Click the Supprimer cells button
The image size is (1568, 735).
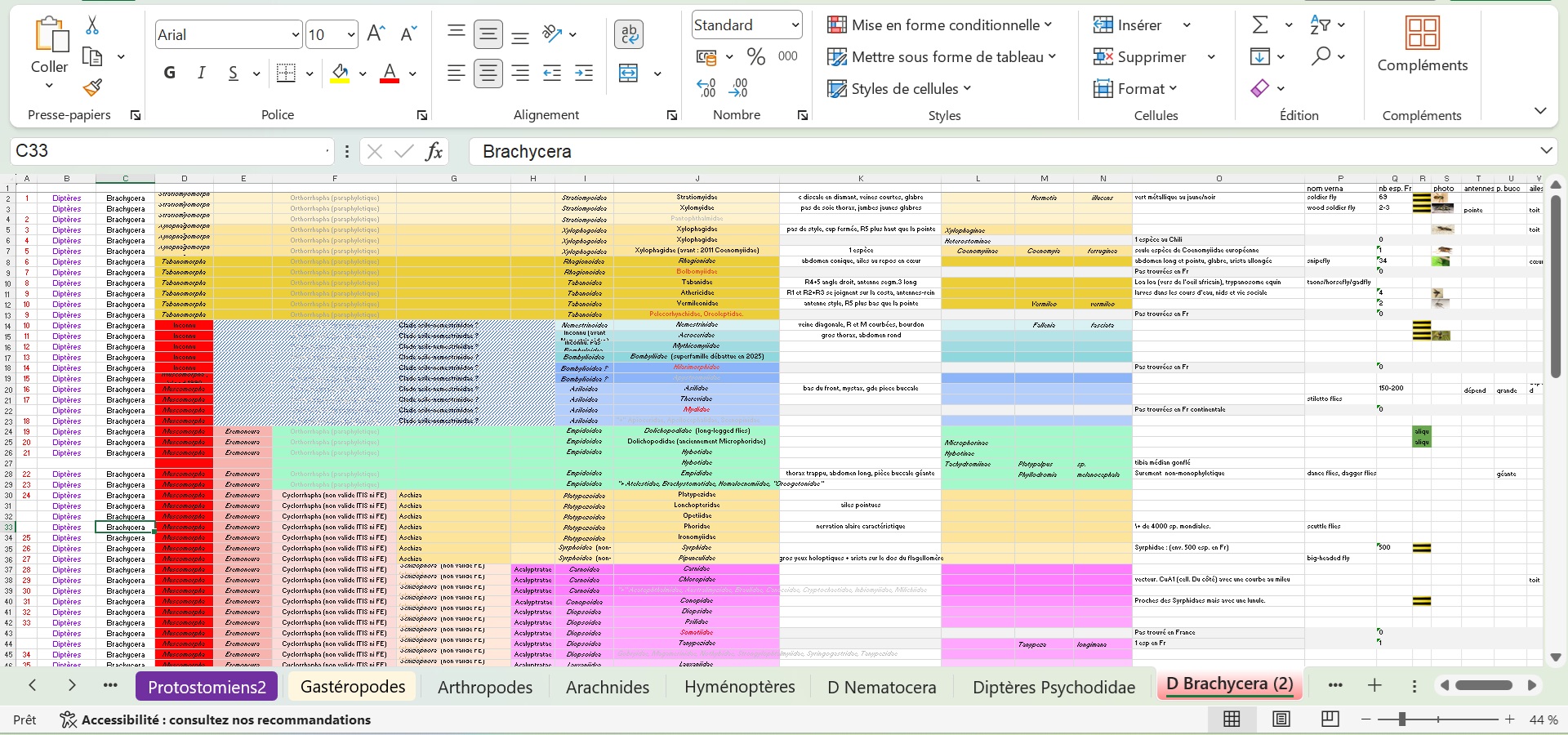coord(1140,56)
